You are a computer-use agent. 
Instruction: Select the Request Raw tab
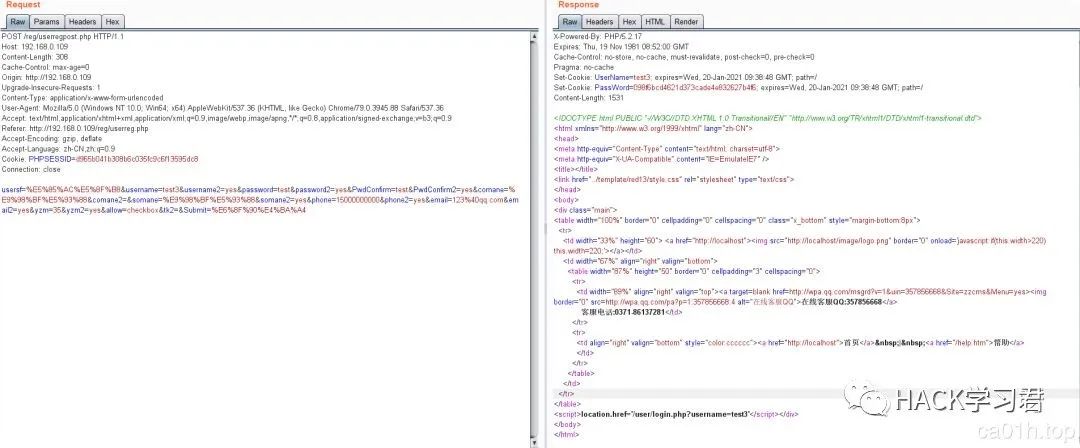click(17, 22)
